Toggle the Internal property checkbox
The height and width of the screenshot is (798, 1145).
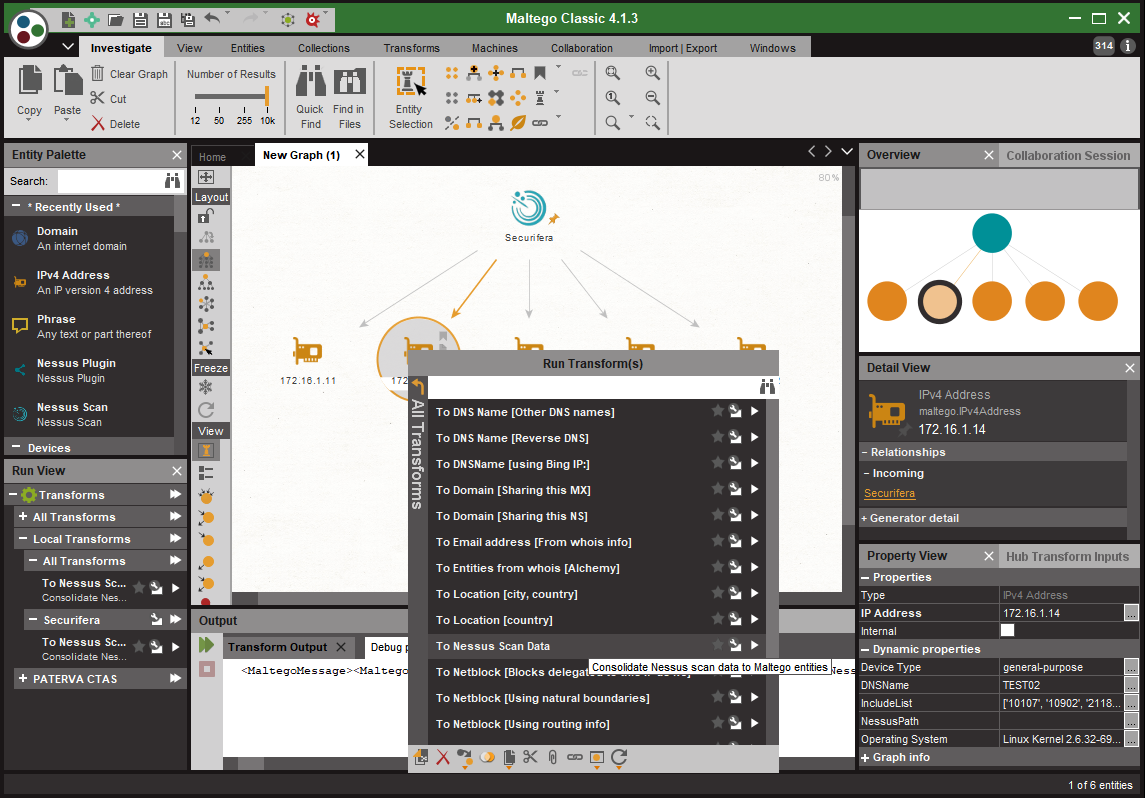pyautogui.click(x=1007, y=630)
